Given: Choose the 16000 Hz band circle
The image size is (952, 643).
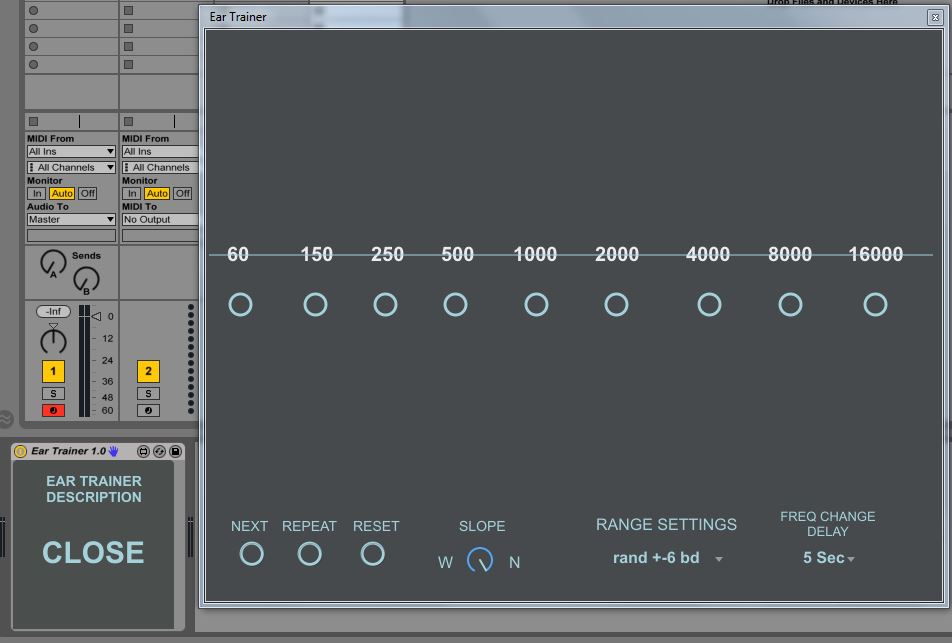Looking at the screenshot, I should coord(875,304).
